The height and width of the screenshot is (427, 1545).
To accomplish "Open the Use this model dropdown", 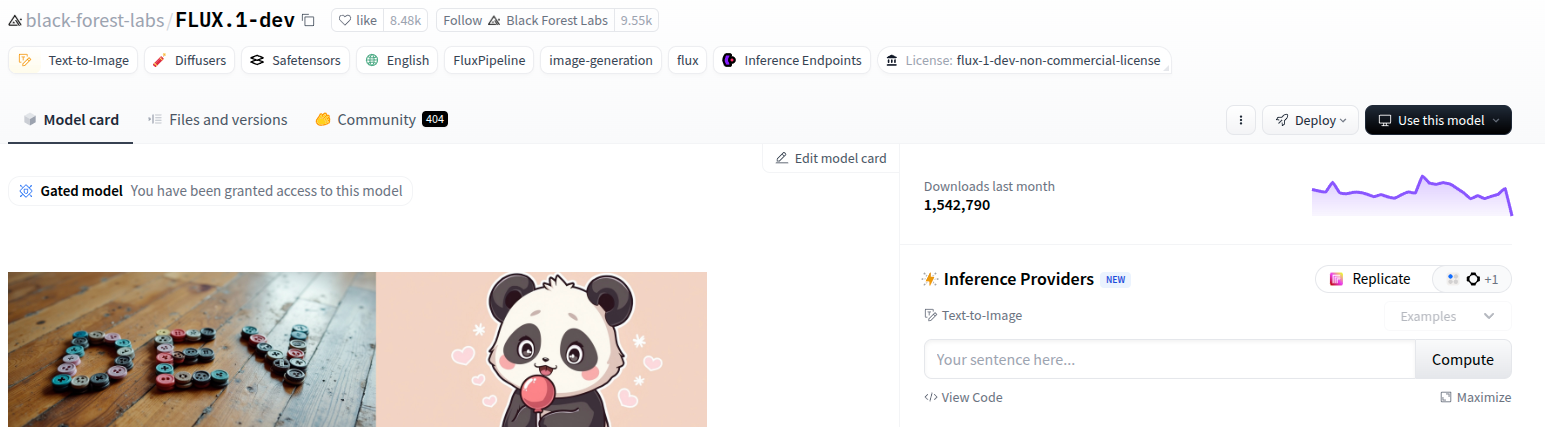I will [1438, 120].
